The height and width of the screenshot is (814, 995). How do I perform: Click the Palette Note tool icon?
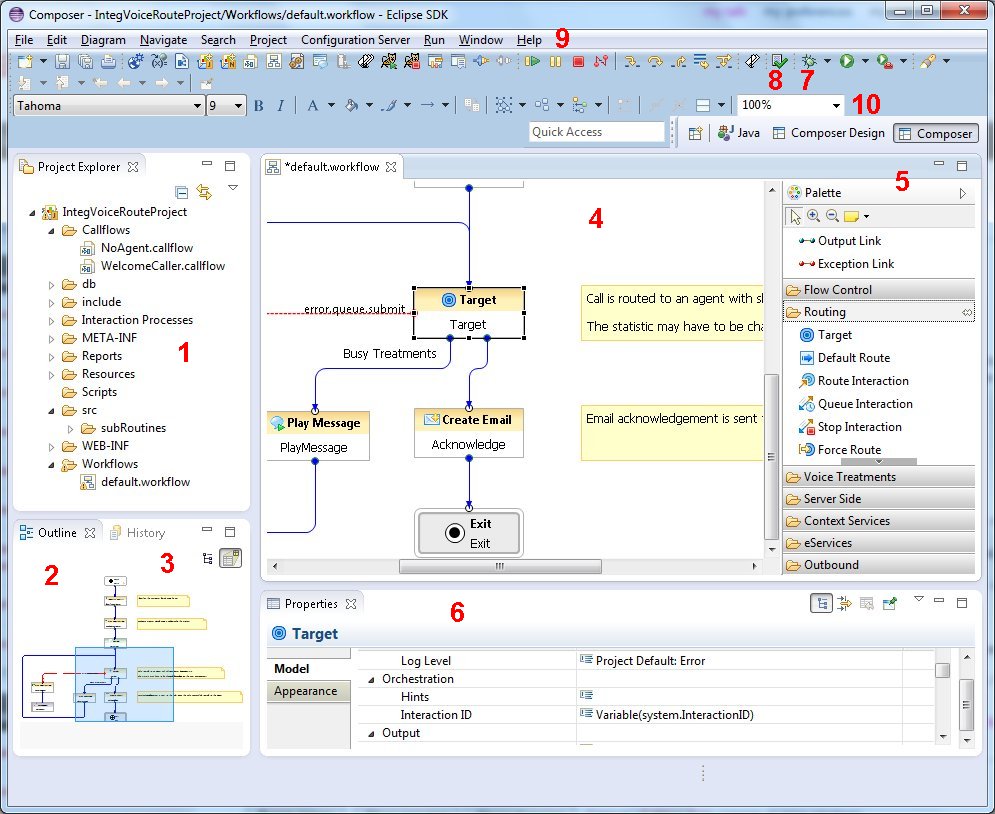coord(852,217)
